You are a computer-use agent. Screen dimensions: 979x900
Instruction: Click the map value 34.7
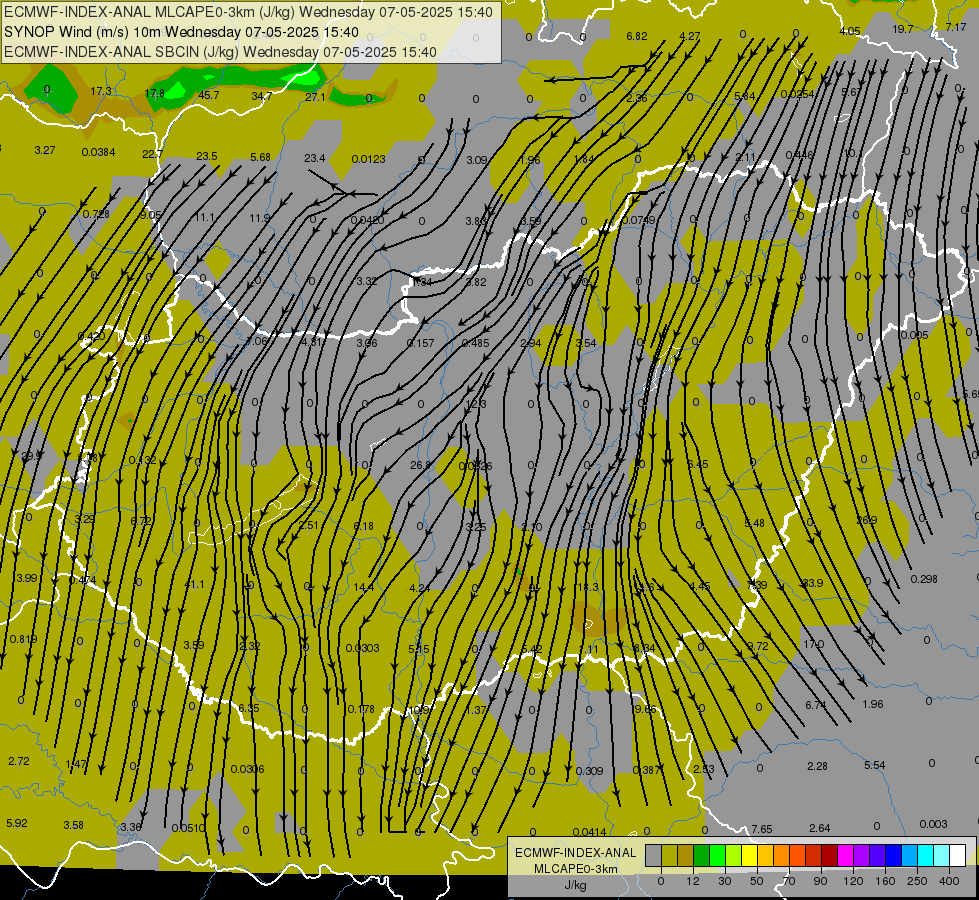tap(262, 96)
